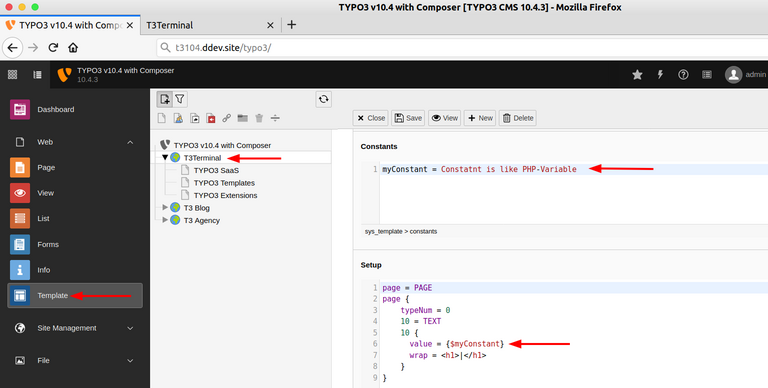
Task: Click the Close button
Action: [370, 118]
